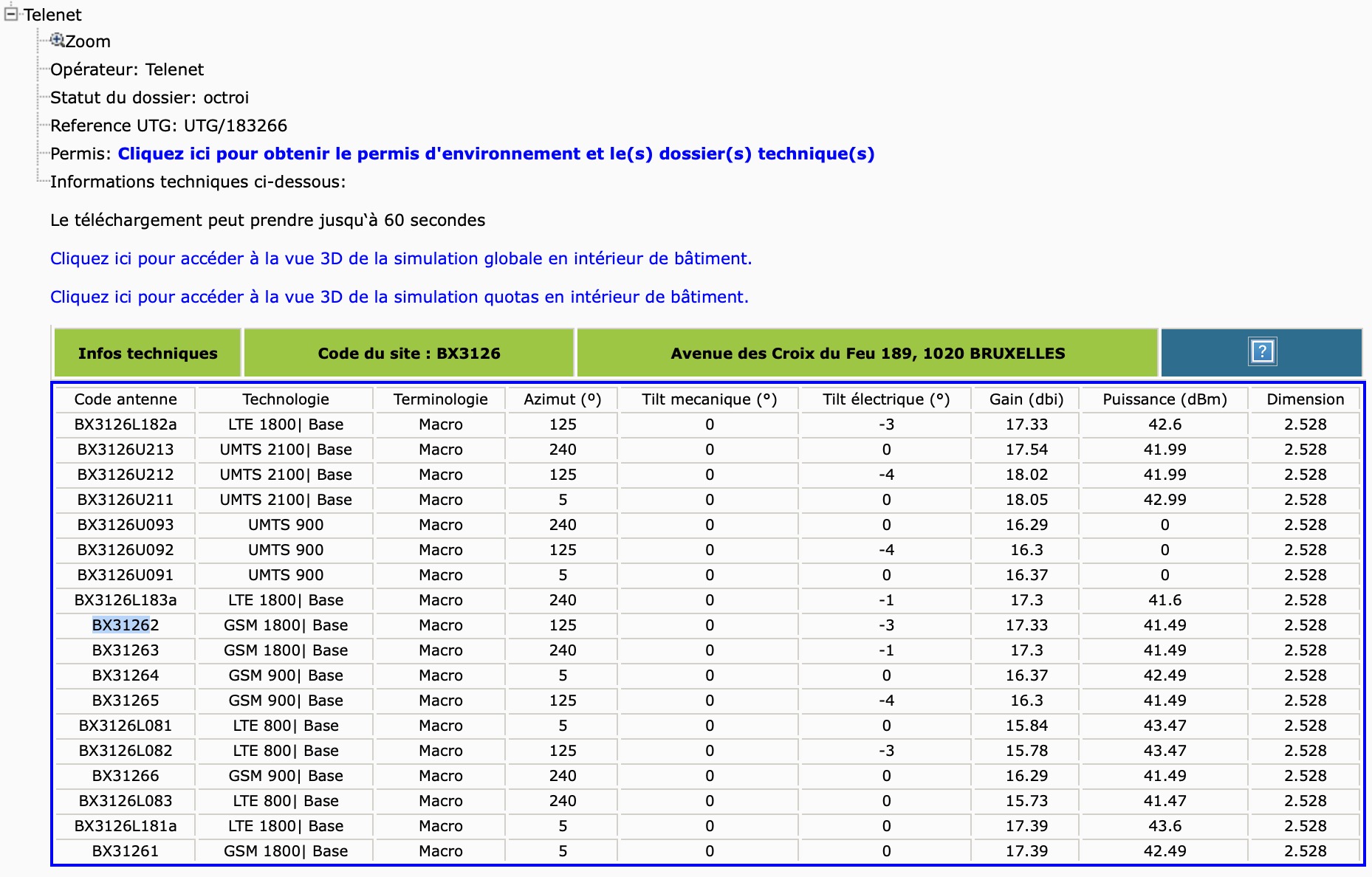The image size is (1372, 877).
Task: Select antenna code BX3126L183a
Action: point(126,600)
